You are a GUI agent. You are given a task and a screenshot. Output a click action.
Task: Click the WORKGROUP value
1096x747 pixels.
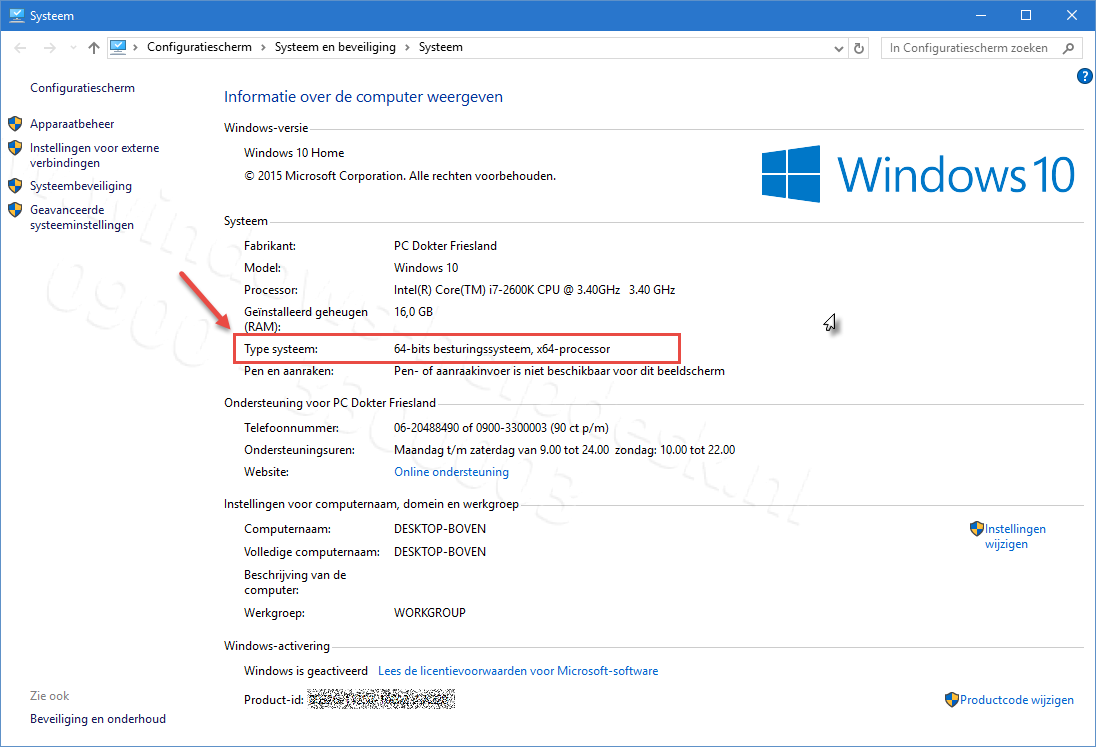pos(429,613)
